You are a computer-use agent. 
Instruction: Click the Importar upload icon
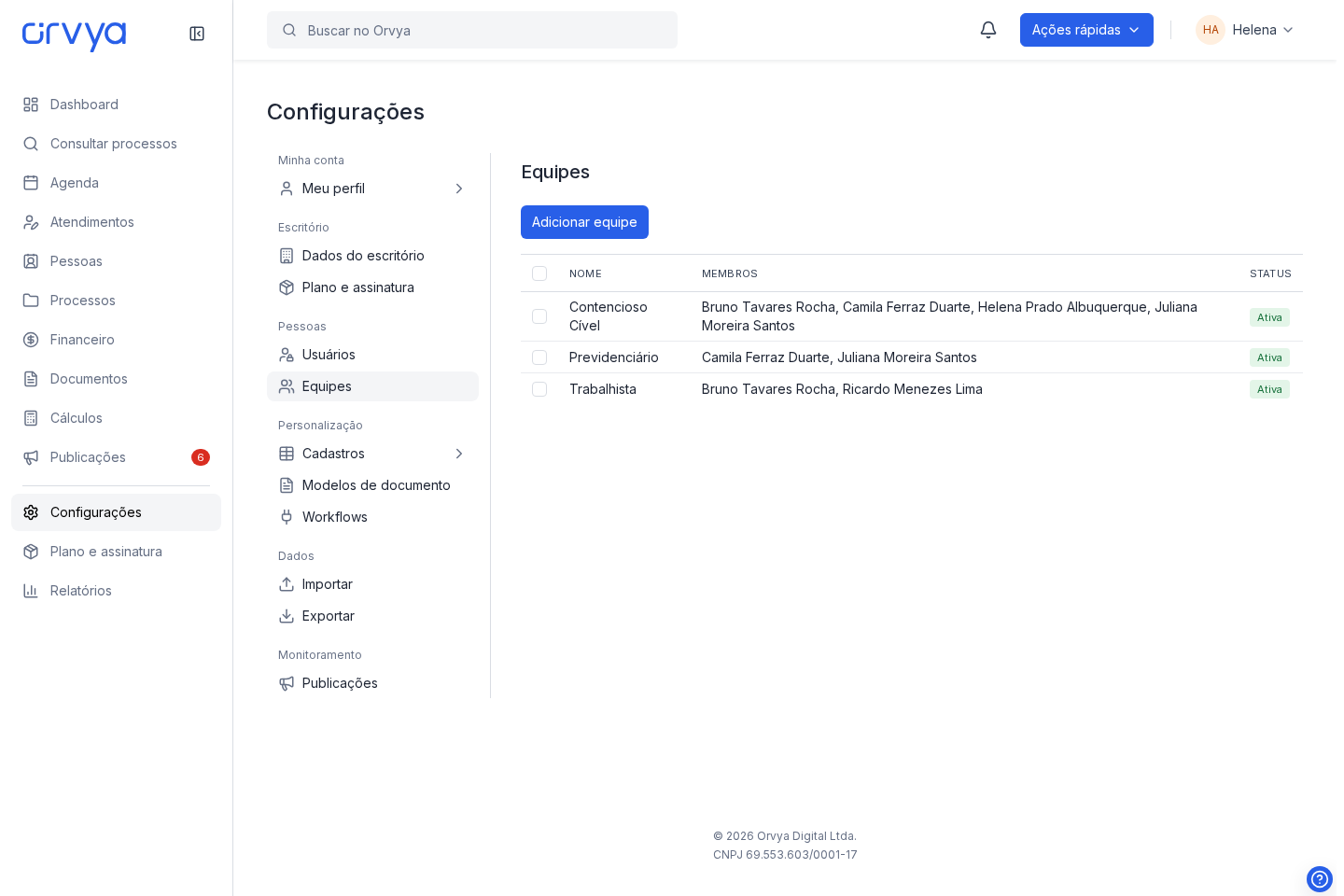pyautogui.click(x=287, y=584)
